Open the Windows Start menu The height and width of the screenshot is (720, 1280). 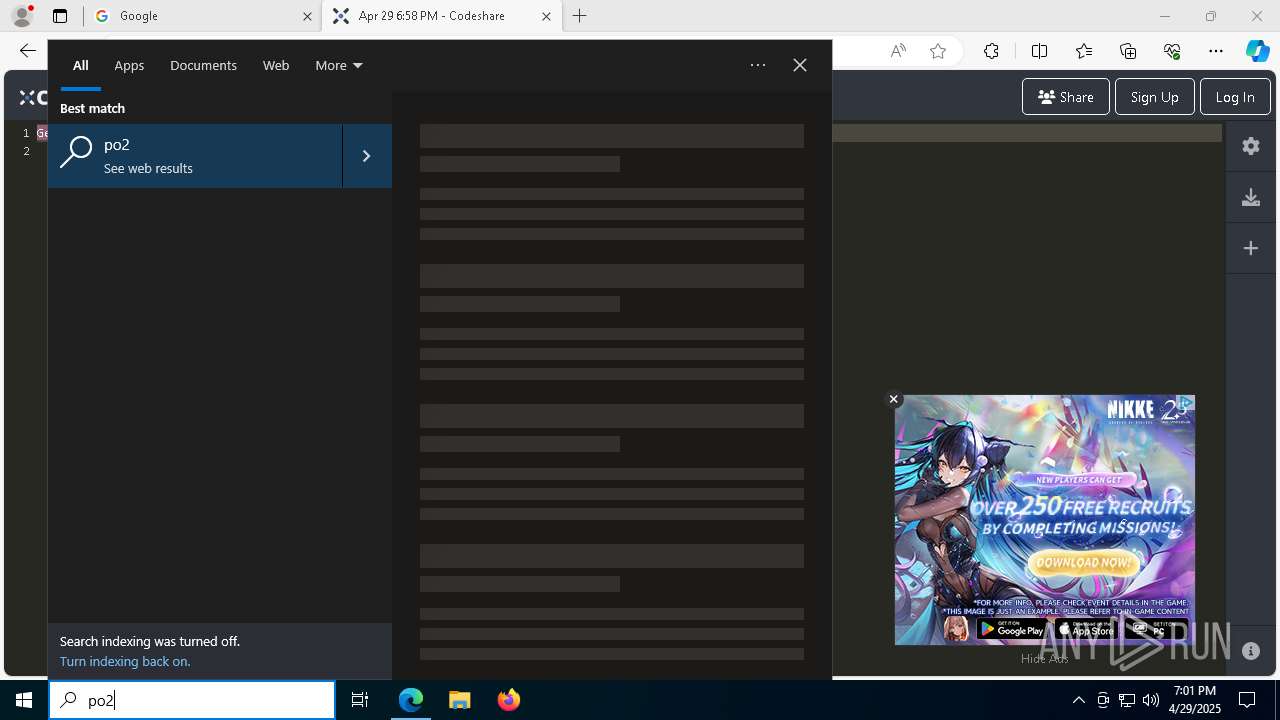click(x=24, y=700)
